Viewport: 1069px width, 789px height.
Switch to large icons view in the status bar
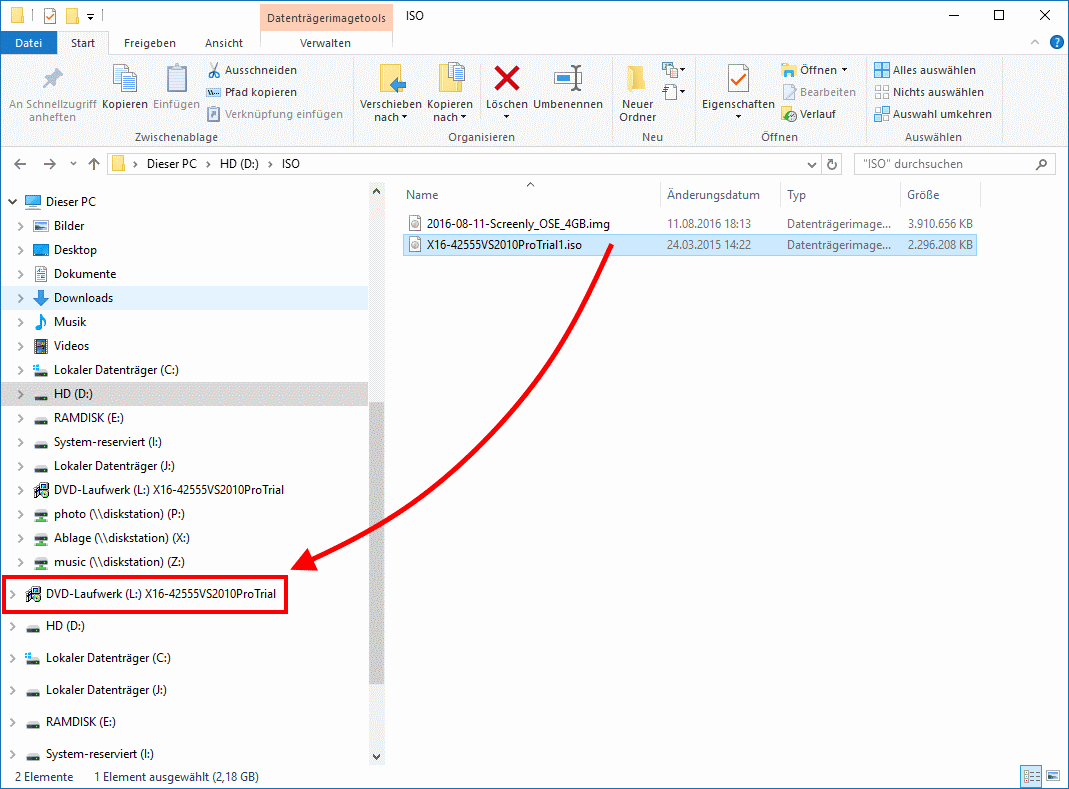[x=1053, y=776]
